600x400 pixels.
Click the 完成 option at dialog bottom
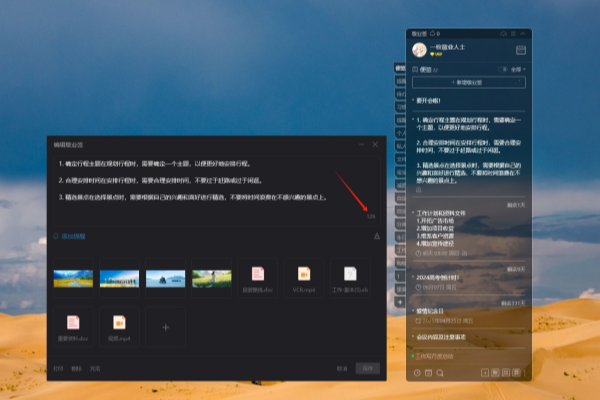tap(95, 369)
